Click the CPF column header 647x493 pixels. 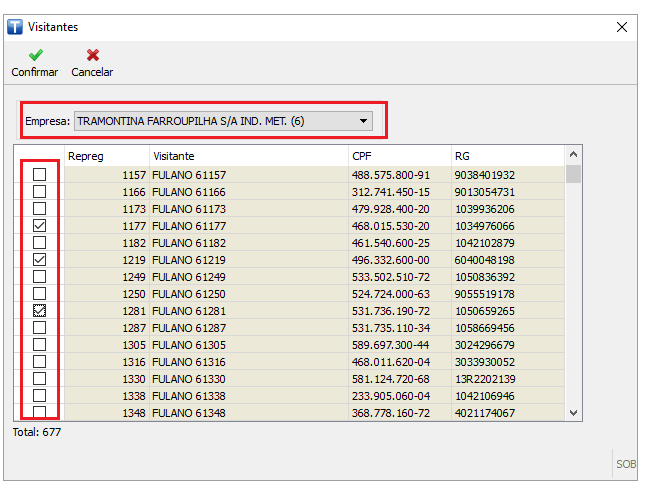(398, 156)
